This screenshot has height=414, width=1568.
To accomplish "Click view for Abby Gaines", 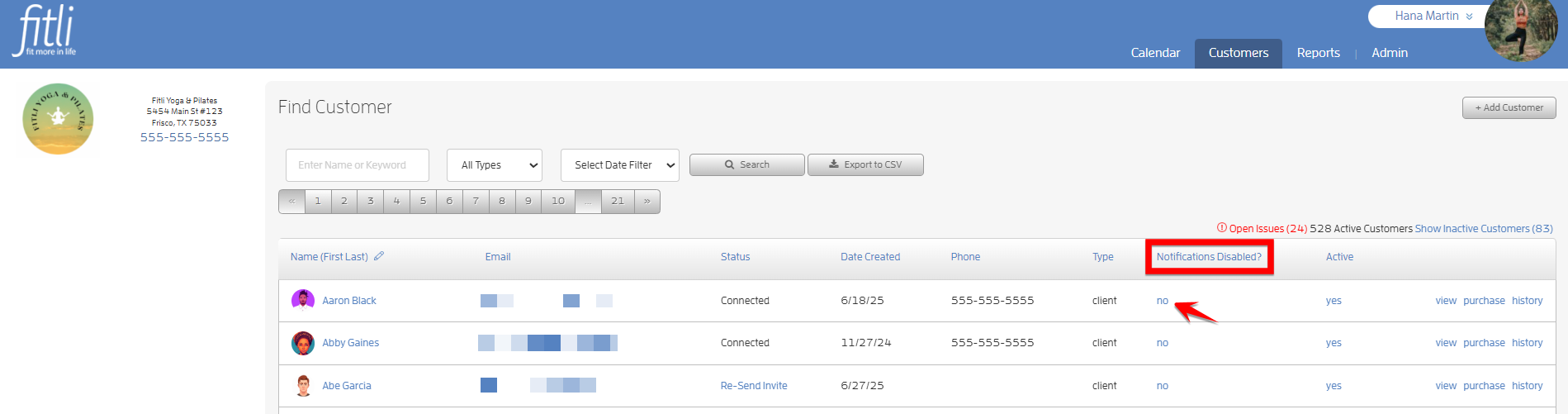I will point(1446,343).
